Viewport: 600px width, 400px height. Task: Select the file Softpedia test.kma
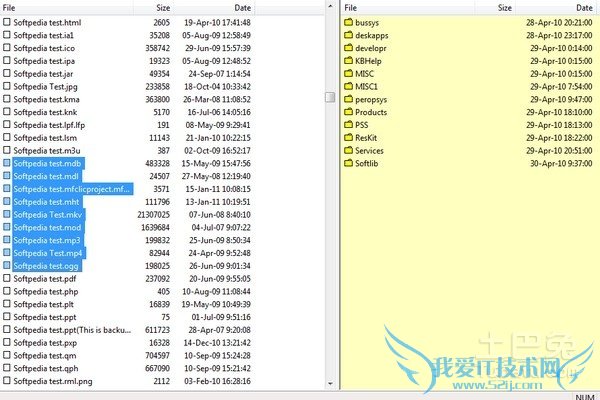46,99
